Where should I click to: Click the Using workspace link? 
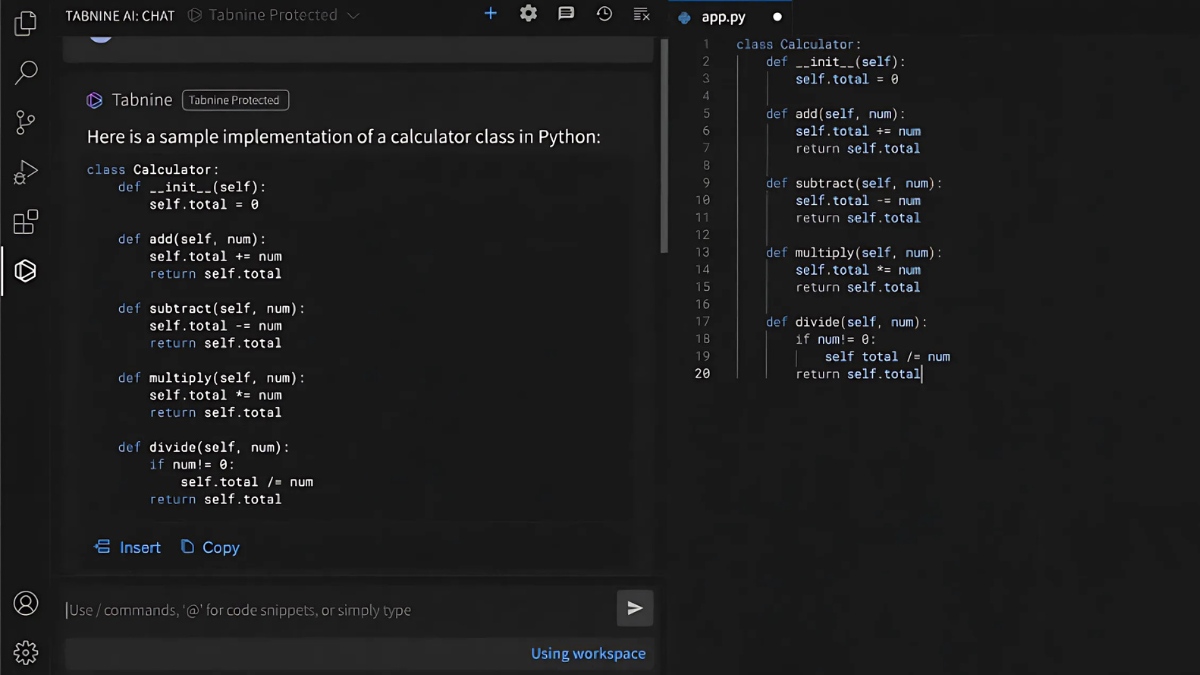pos(588,653)
